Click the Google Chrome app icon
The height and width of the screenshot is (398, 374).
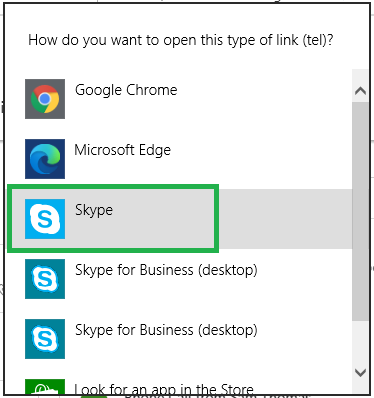pyautogui.click(x=45, y=99)
